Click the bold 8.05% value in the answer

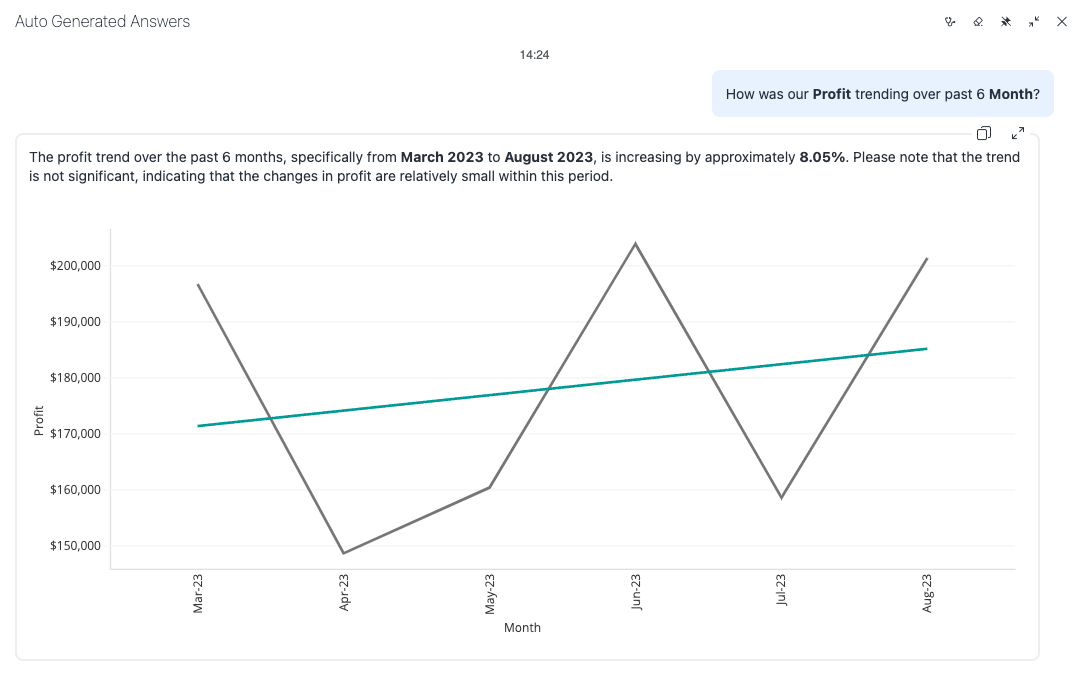coord(822,157)
